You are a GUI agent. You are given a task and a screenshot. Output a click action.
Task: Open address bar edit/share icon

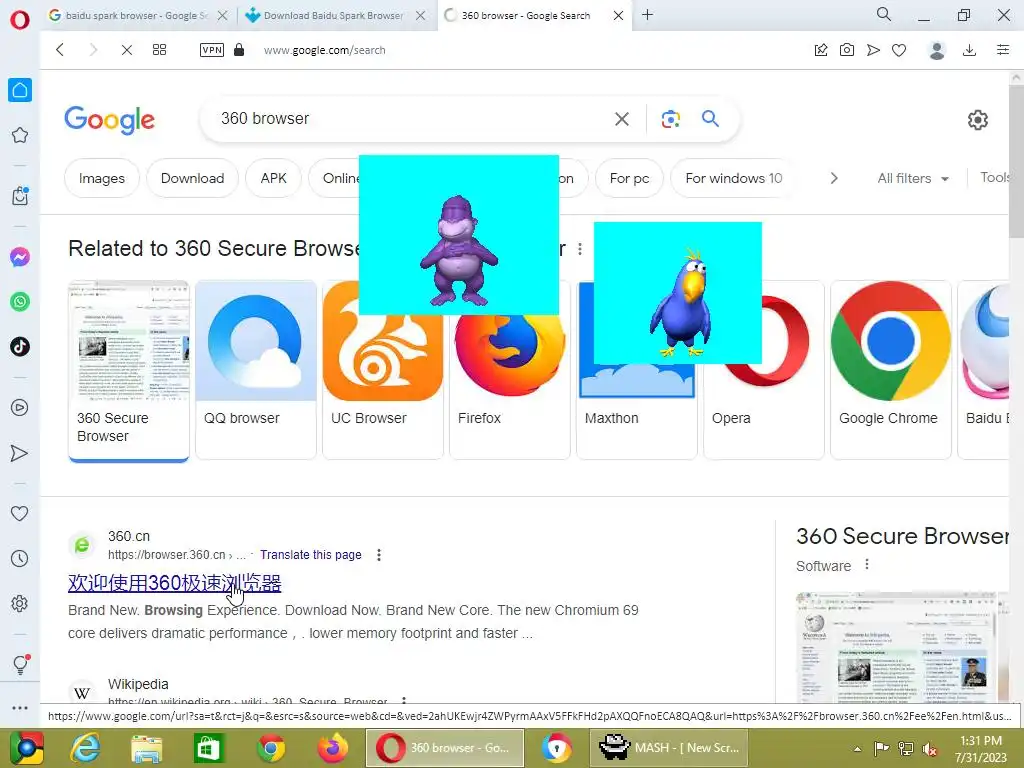pyautogui.click(x=821, y=50)
